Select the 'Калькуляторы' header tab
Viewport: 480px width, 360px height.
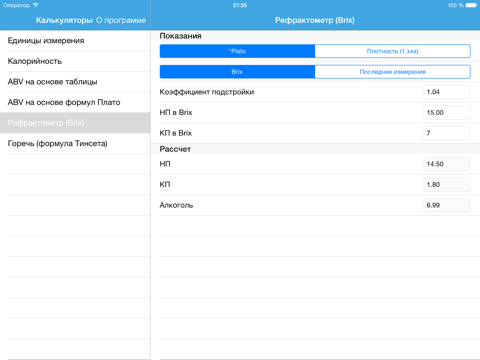click(x=64, y=20)
